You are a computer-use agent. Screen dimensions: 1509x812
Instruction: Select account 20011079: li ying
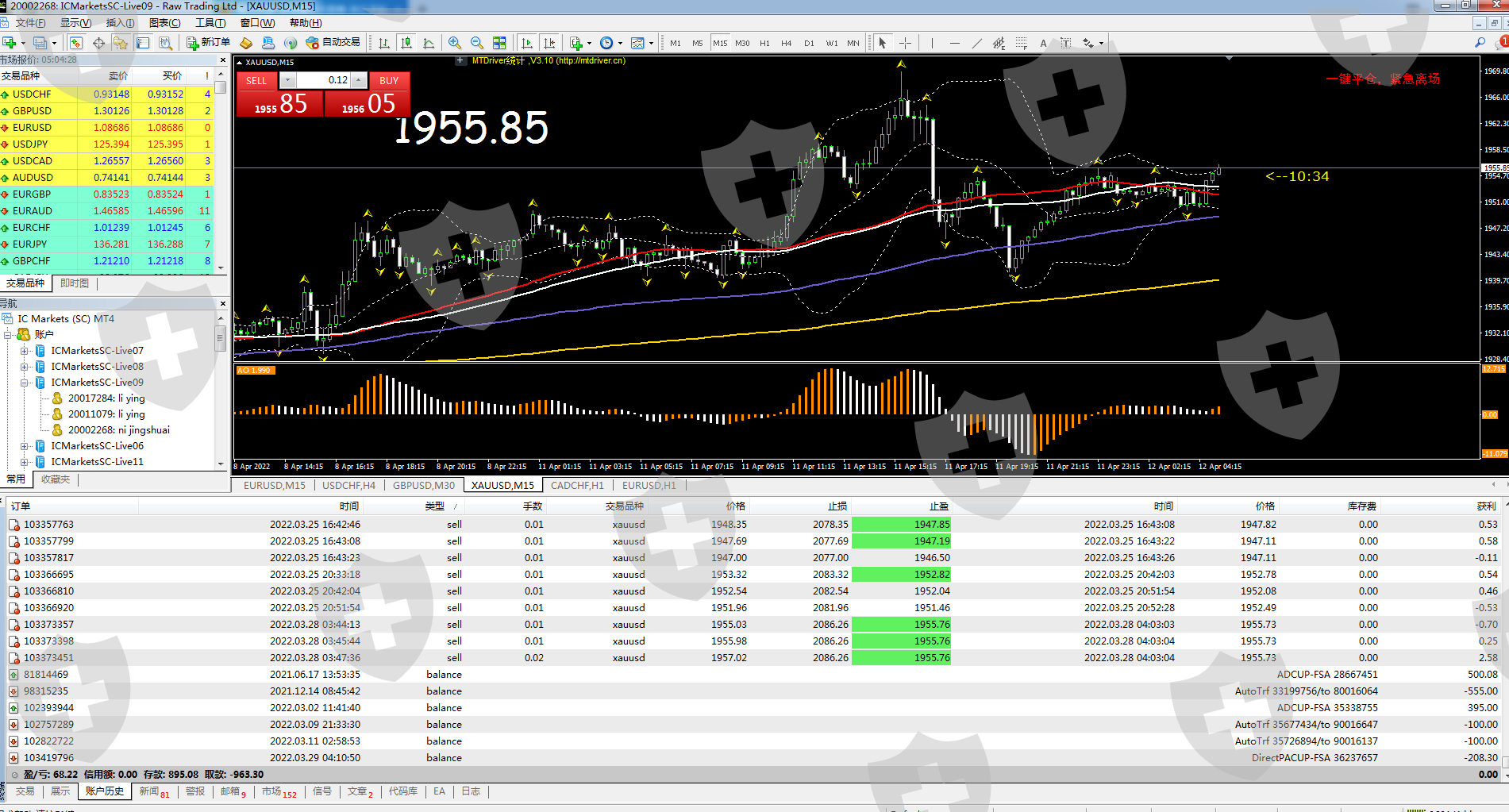click(x=106, y=414)
